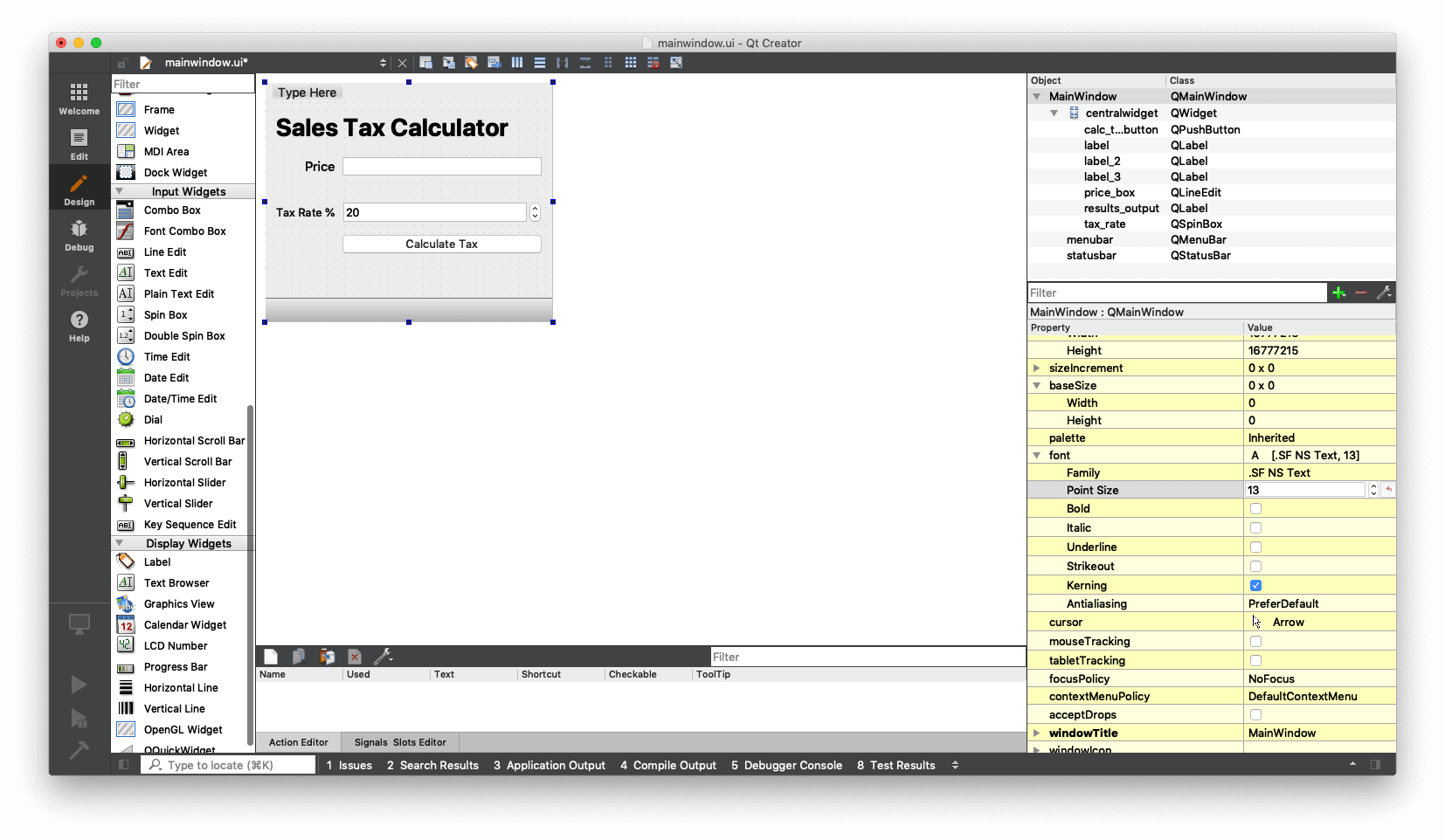
Task: Click the Edit Buddies toolbar icon
Action: click(472, 63)
